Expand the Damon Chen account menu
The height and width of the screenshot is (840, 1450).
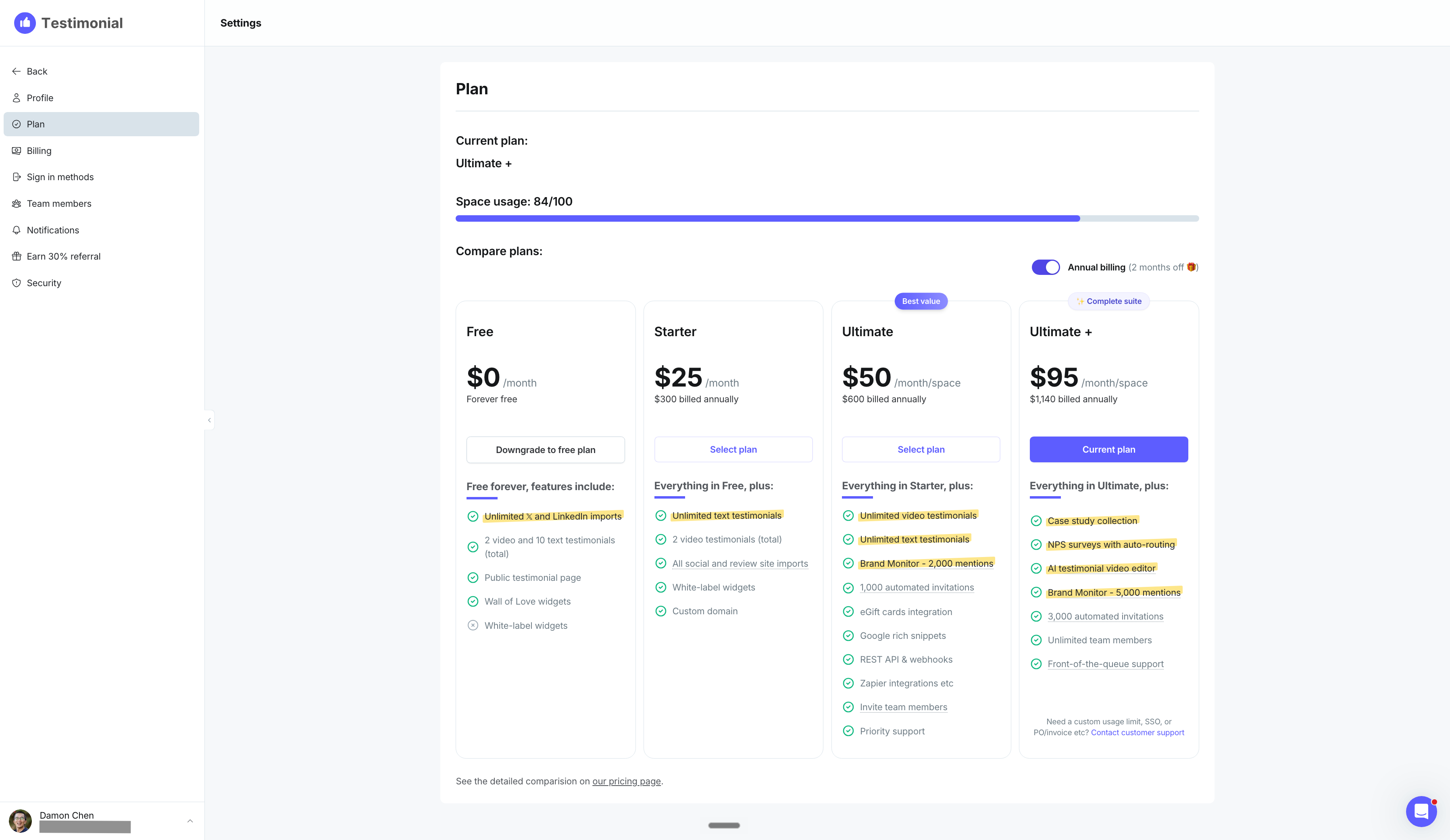190,821
